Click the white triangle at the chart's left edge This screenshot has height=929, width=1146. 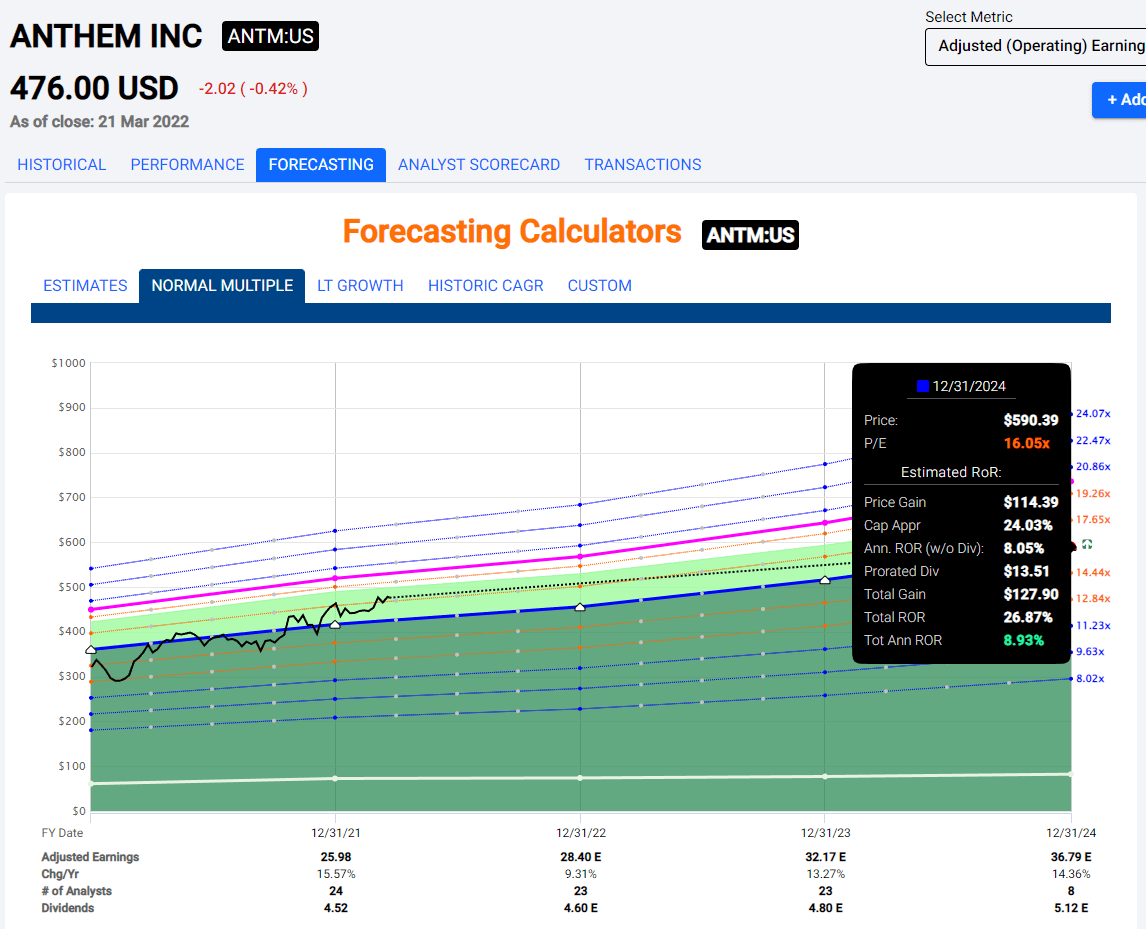(91, 650)
